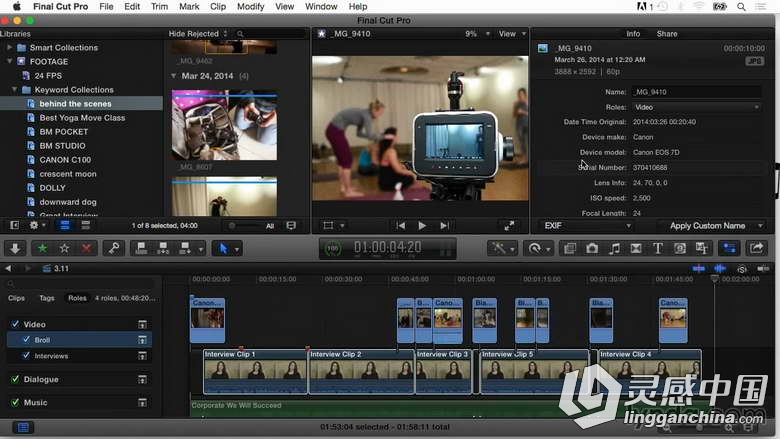Go to the previous edit point
Screen dimensions: 780x439
tap(400, 226)
